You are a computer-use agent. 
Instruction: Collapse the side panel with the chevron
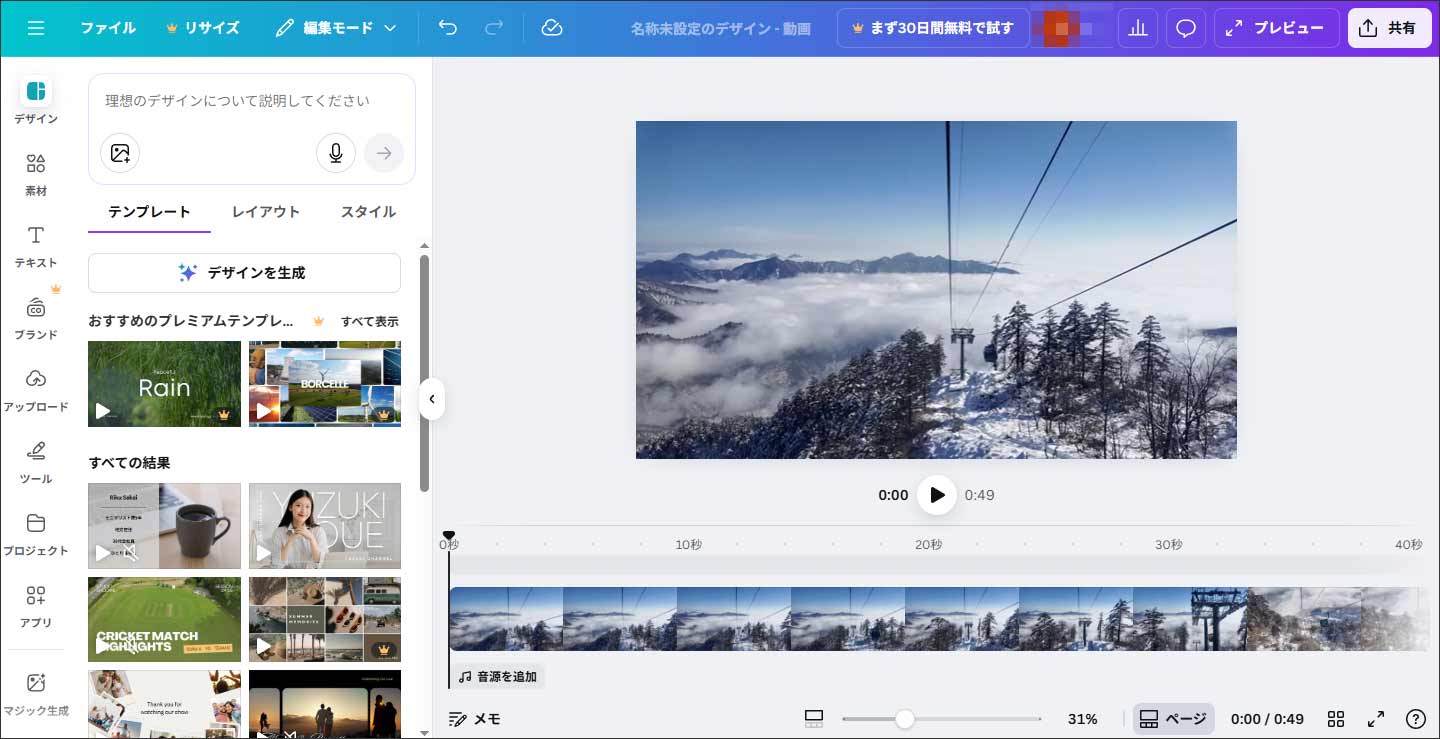[x=432, y=399]
